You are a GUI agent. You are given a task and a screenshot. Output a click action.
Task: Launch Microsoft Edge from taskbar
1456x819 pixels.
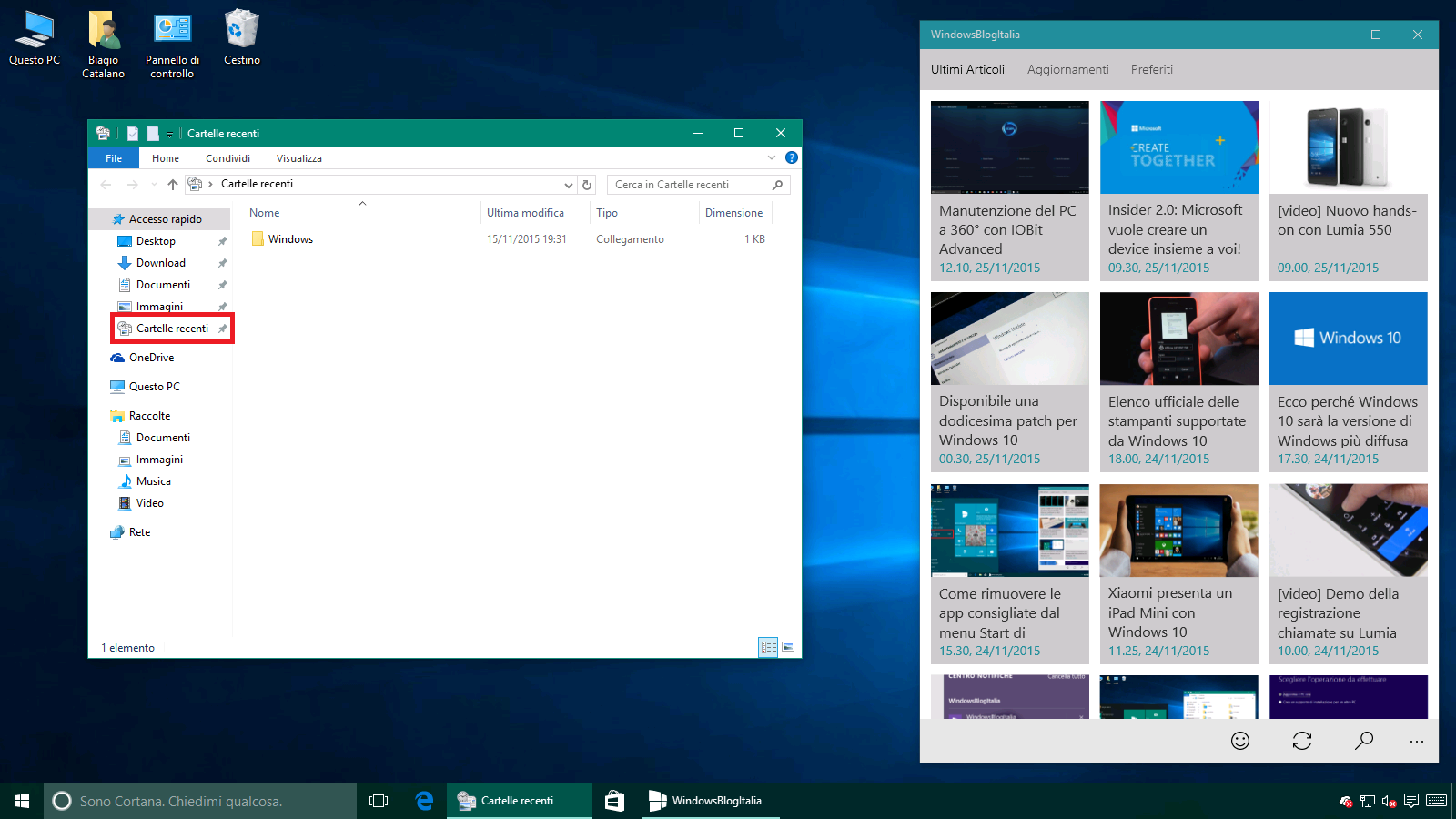(x=424, y=801)
